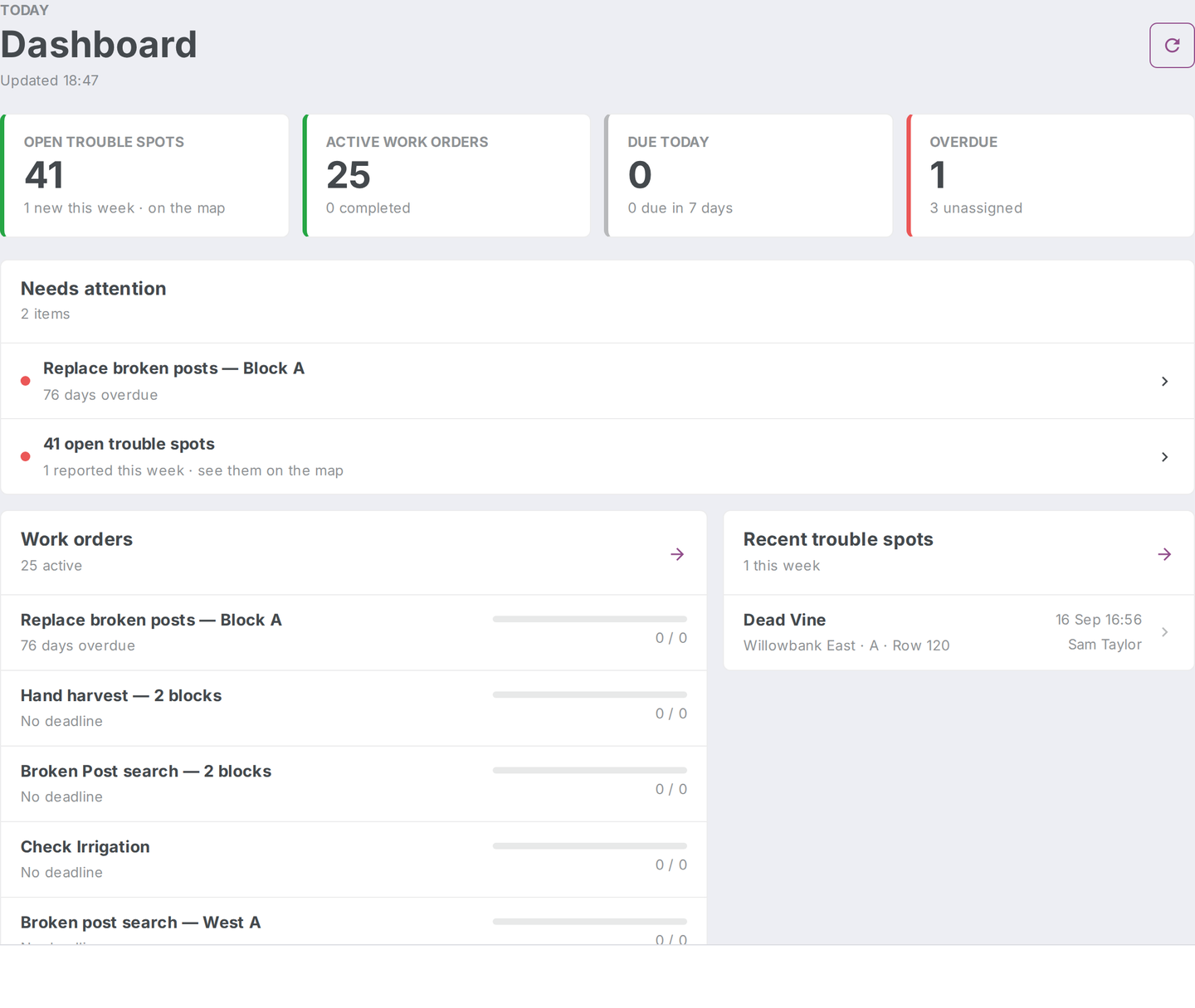Open 'Broken Post search — 2 blocks' work order
Viewport: 1195px width, 1008px height.
[354, 783]
